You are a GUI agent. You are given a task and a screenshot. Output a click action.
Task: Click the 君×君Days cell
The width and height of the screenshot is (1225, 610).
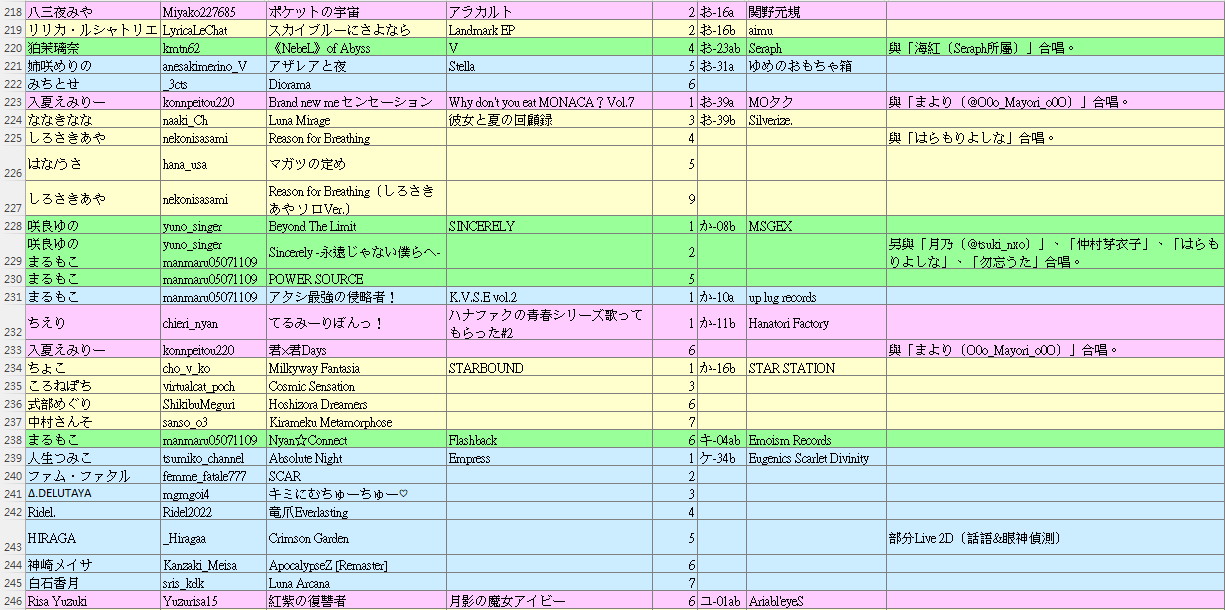(355, 351)
